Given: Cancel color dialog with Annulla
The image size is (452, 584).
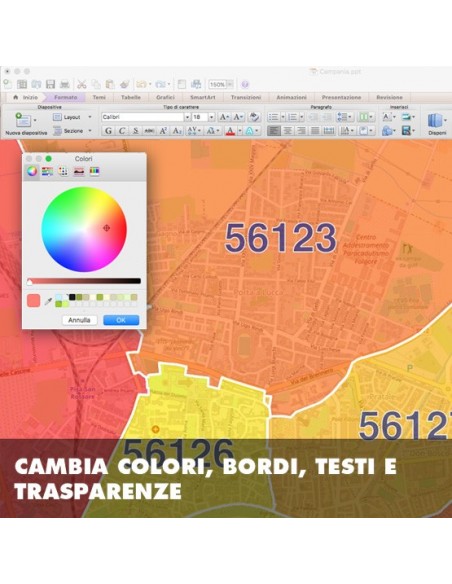Looking at the screenshot, I should (79, 320).
